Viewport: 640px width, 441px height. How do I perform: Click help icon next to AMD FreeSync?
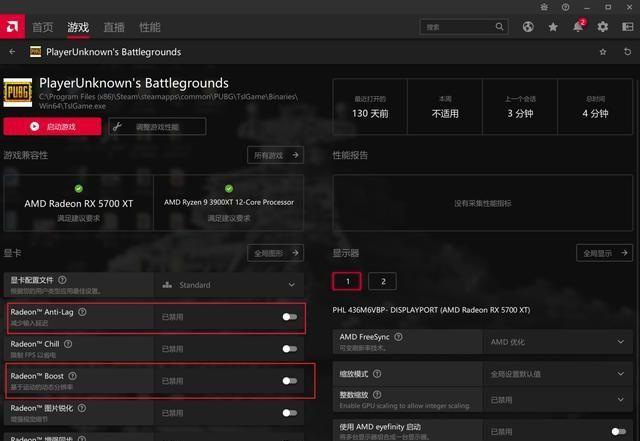(x=398, y=337)
